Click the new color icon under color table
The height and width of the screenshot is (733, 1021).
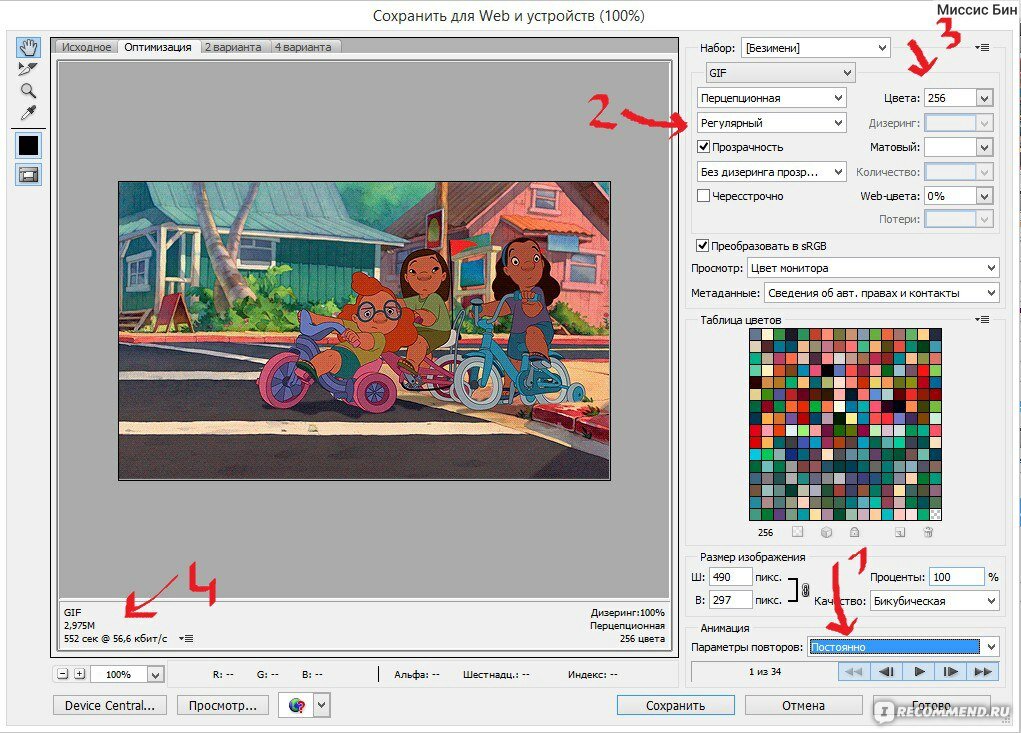900,532
